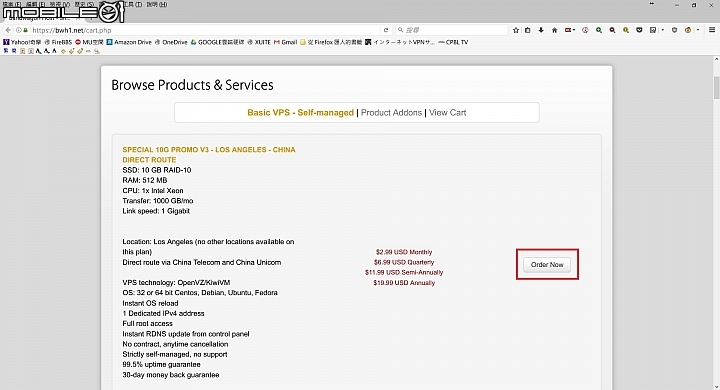The image size is (720, 390).
Task: Click $2.99 USD Monthly price text
Action: [404, 252]
